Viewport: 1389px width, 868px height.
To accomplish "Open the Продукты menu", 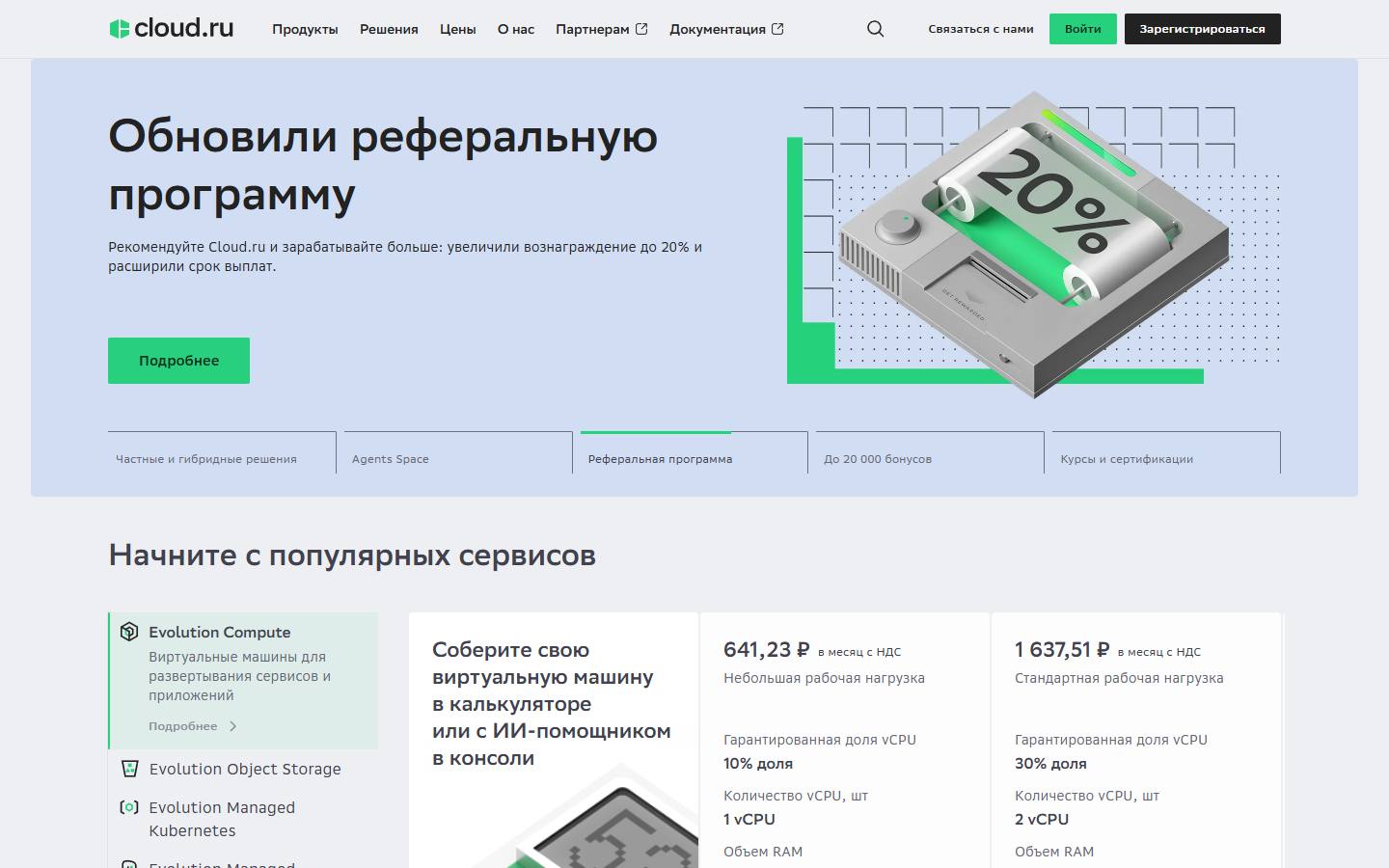I will (305, 29).
